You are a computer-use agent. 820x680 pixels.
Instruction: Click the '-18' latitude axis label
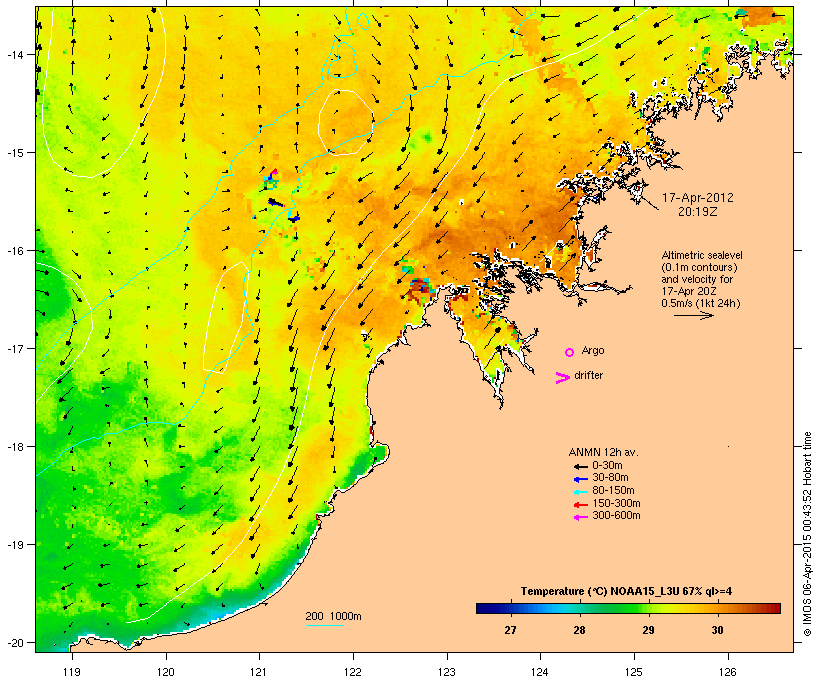(14, 447)
